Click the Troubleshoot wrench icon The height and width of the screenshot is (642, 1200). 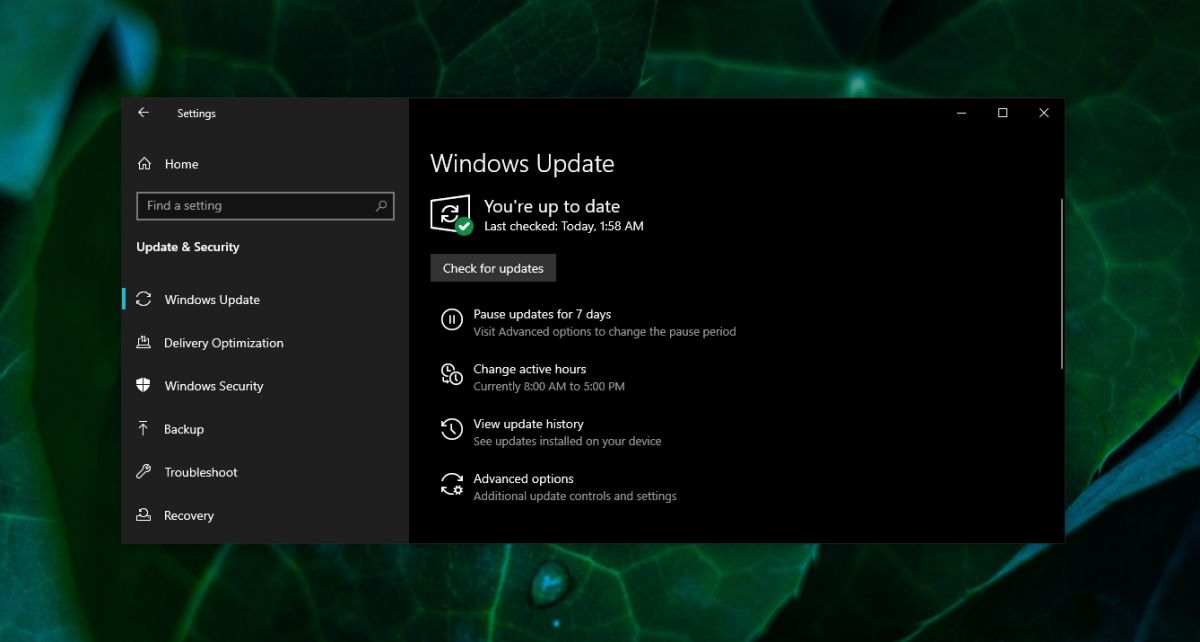pyautogui.click(x=144, y=472)
